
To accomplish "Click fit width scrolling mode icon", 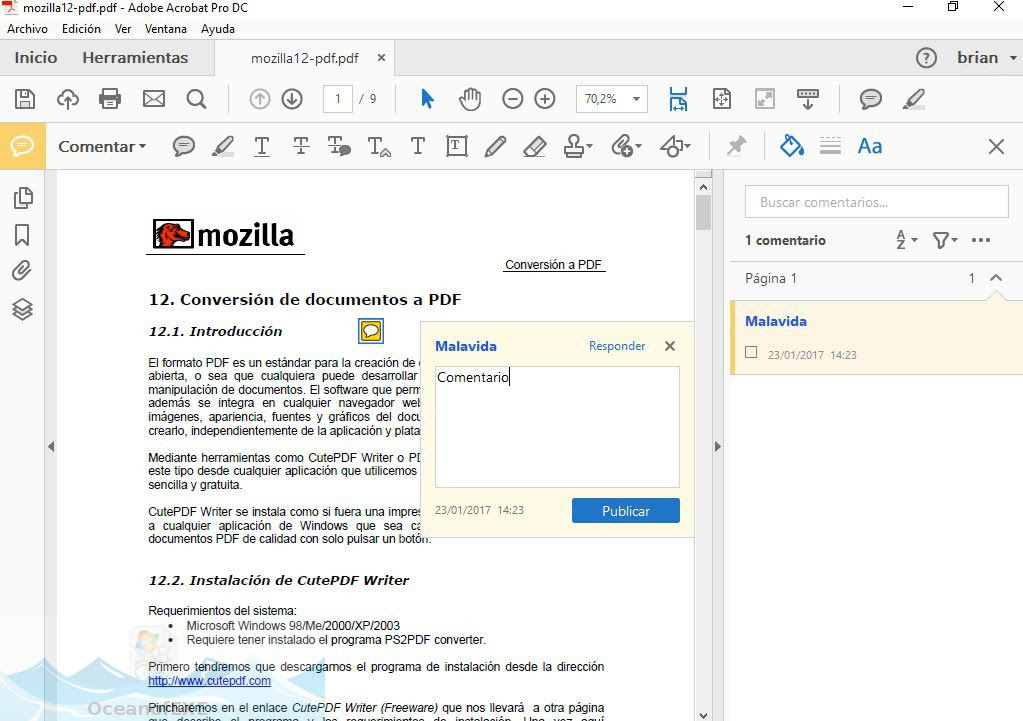I will pyautogui.click(x=679, y=99).
